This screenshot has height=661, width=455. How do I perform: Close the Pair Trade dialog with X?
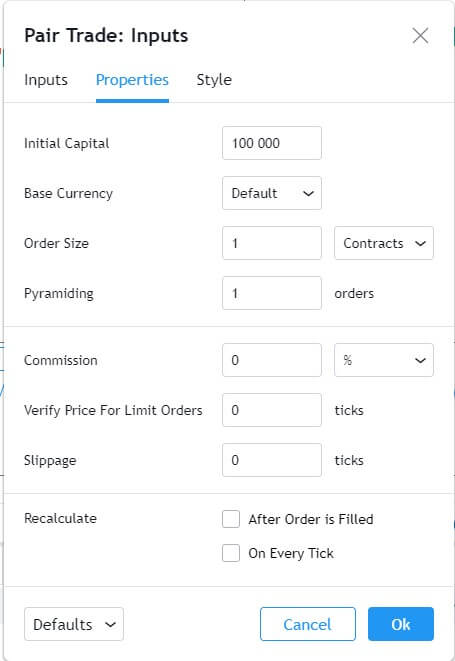pos(420,36)
